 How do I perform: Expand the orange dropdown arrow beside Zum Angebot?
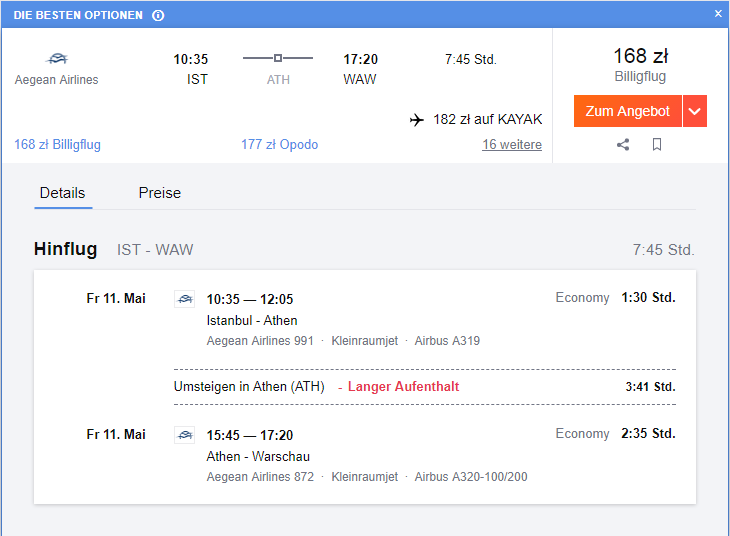[695, 111]
